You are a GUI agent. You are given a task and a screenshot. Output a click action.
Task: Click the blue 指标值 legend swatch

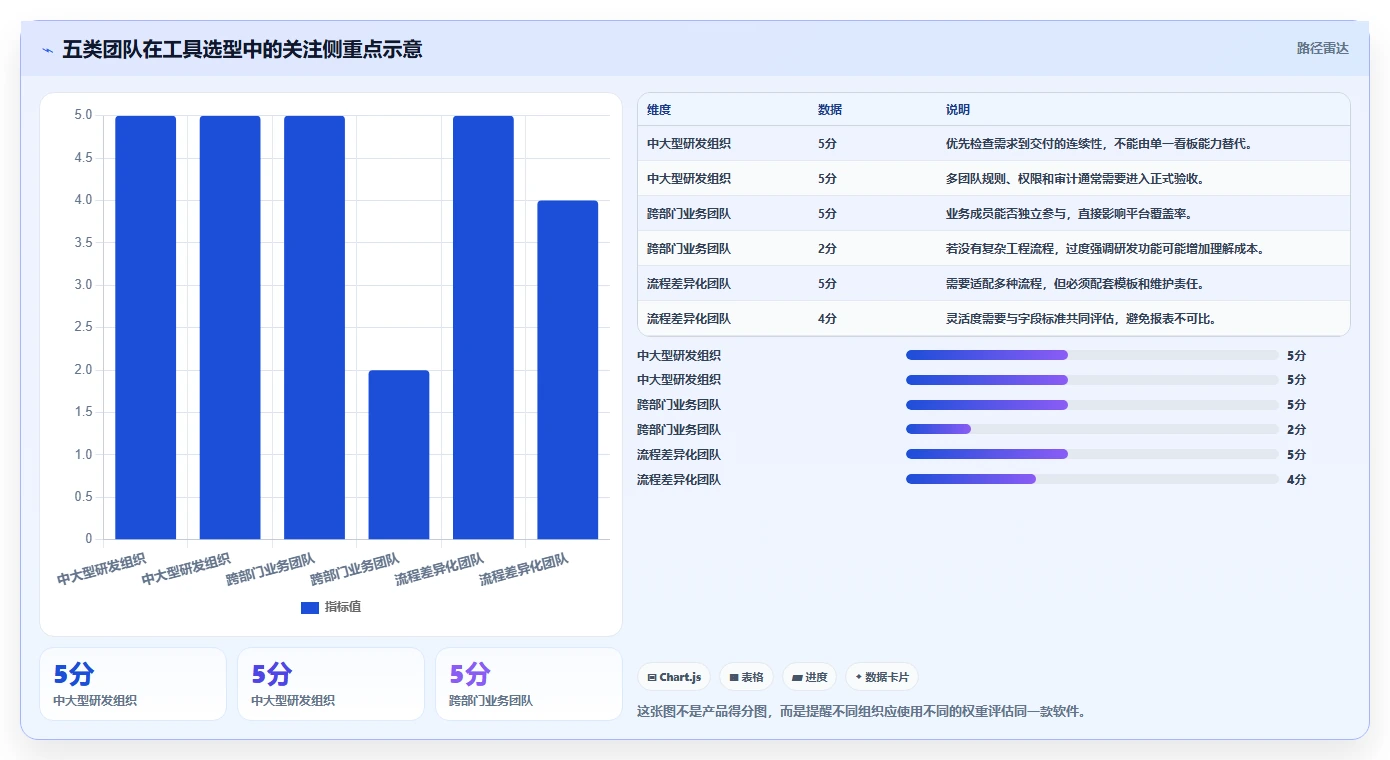(310, 607)
